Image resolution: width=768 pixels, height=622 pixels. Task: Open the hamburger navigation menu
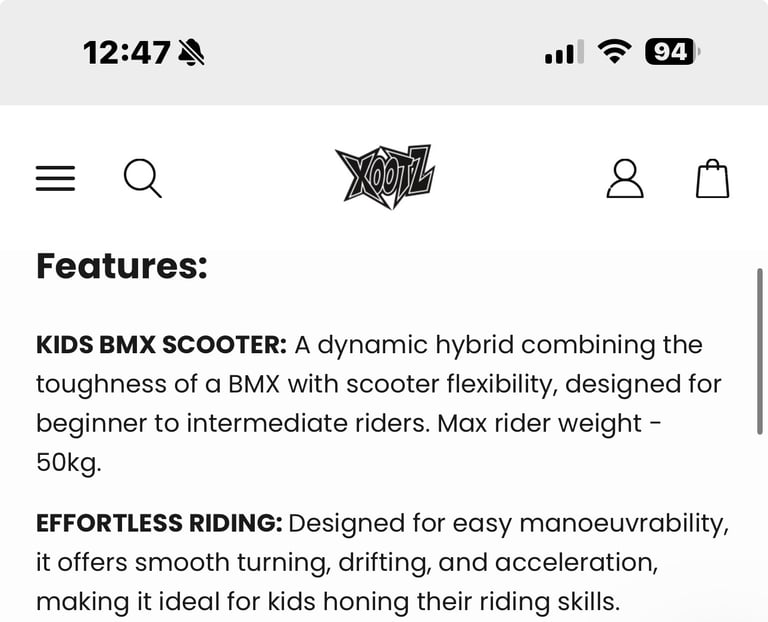click(x=55, y=178)
